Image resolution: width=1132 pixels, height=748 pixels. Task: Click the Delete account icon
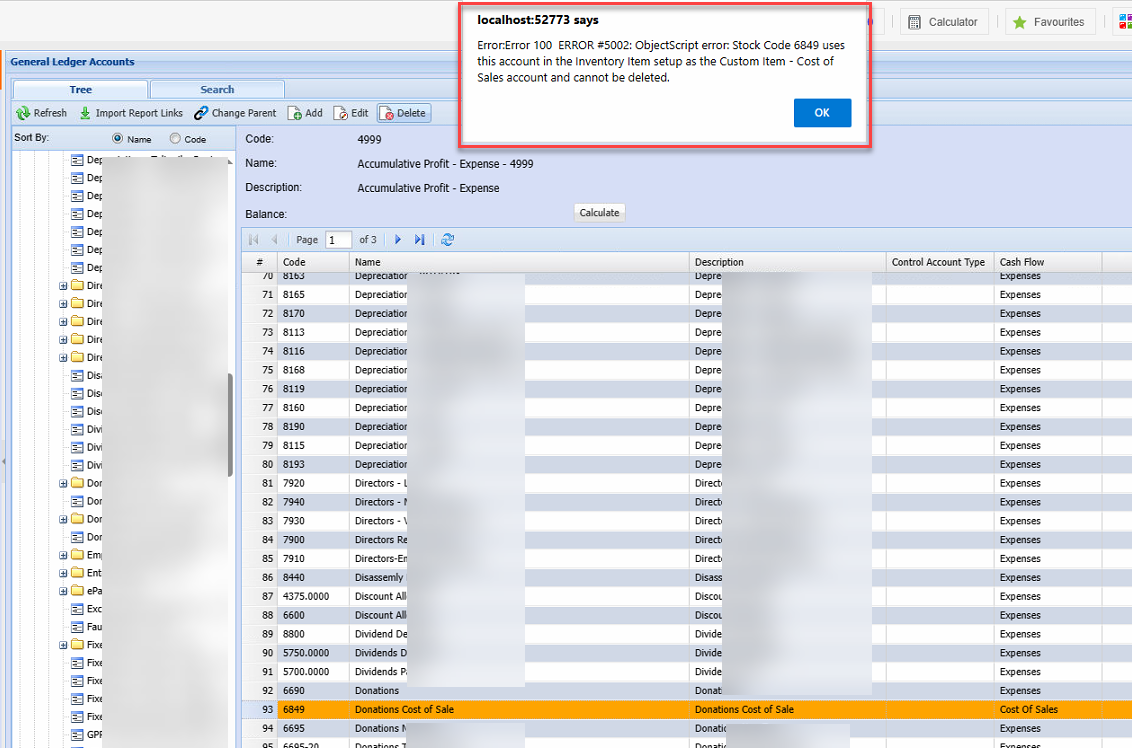(x=386, y=113)
